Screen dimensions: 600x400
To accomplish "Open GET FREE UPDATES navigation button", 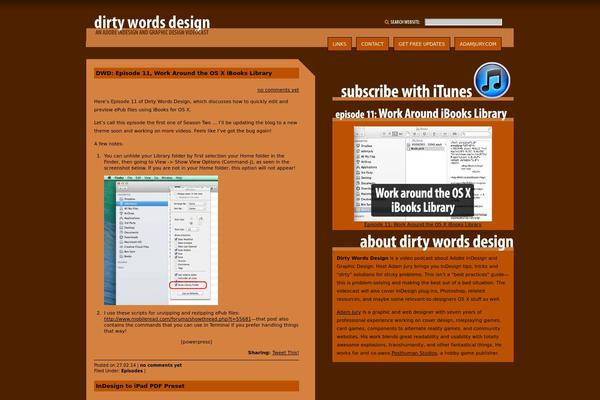I will (x=422, y=44).
